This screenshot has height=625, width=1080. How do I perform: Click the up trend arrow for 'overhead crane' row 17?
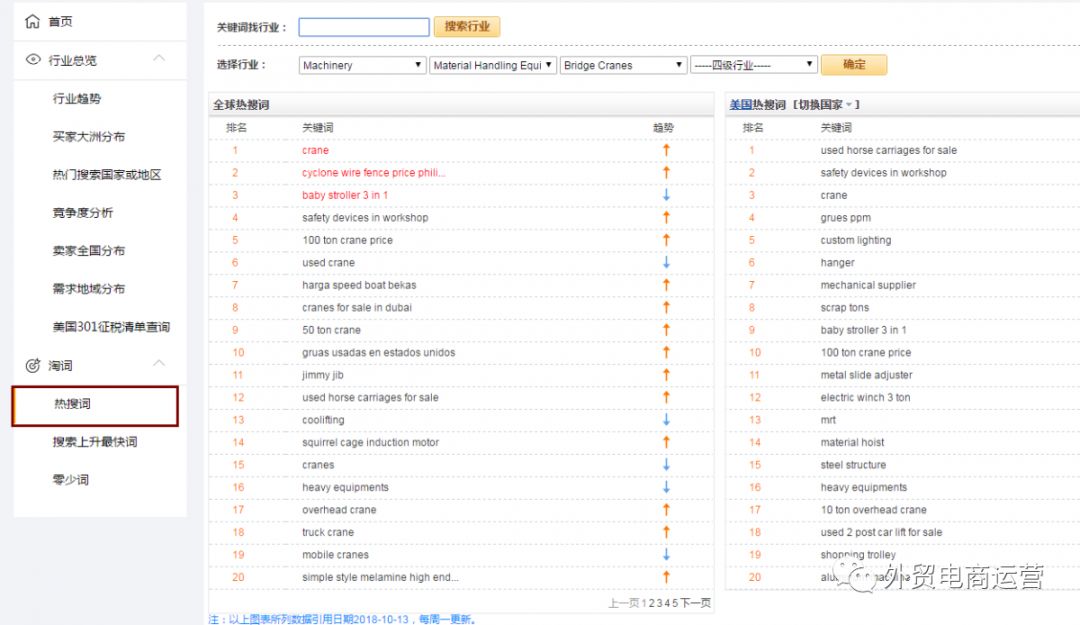[x=666, y=509]
